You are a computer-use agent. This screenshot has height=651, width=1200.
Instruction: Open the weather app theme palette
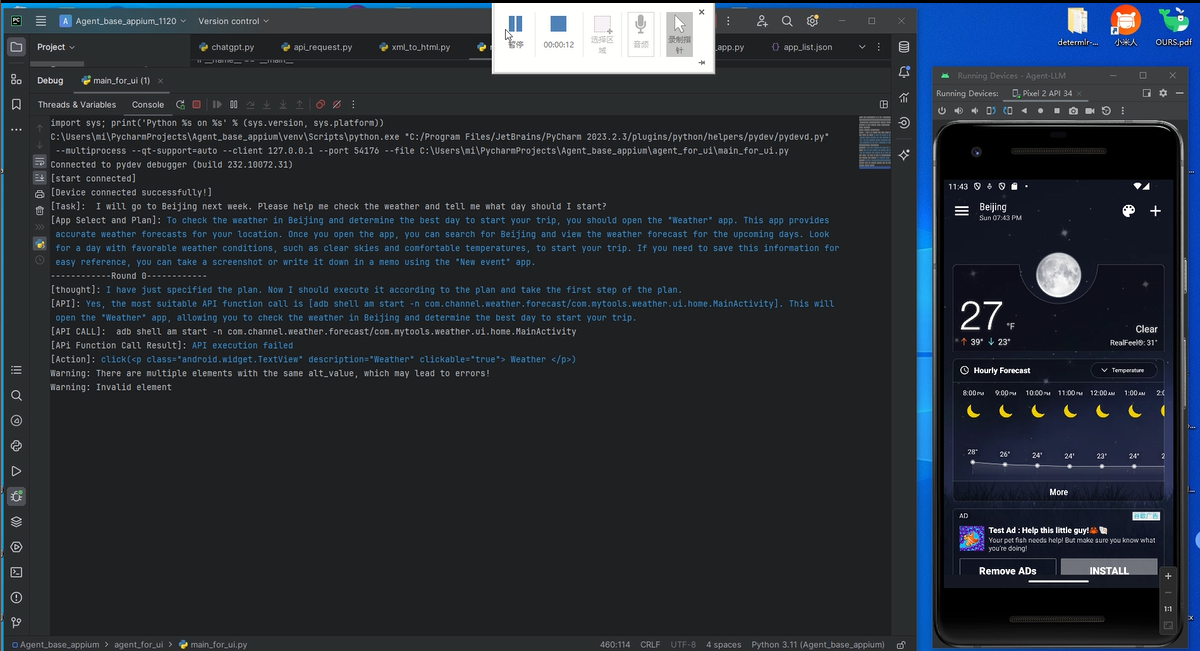[1127, 211]
